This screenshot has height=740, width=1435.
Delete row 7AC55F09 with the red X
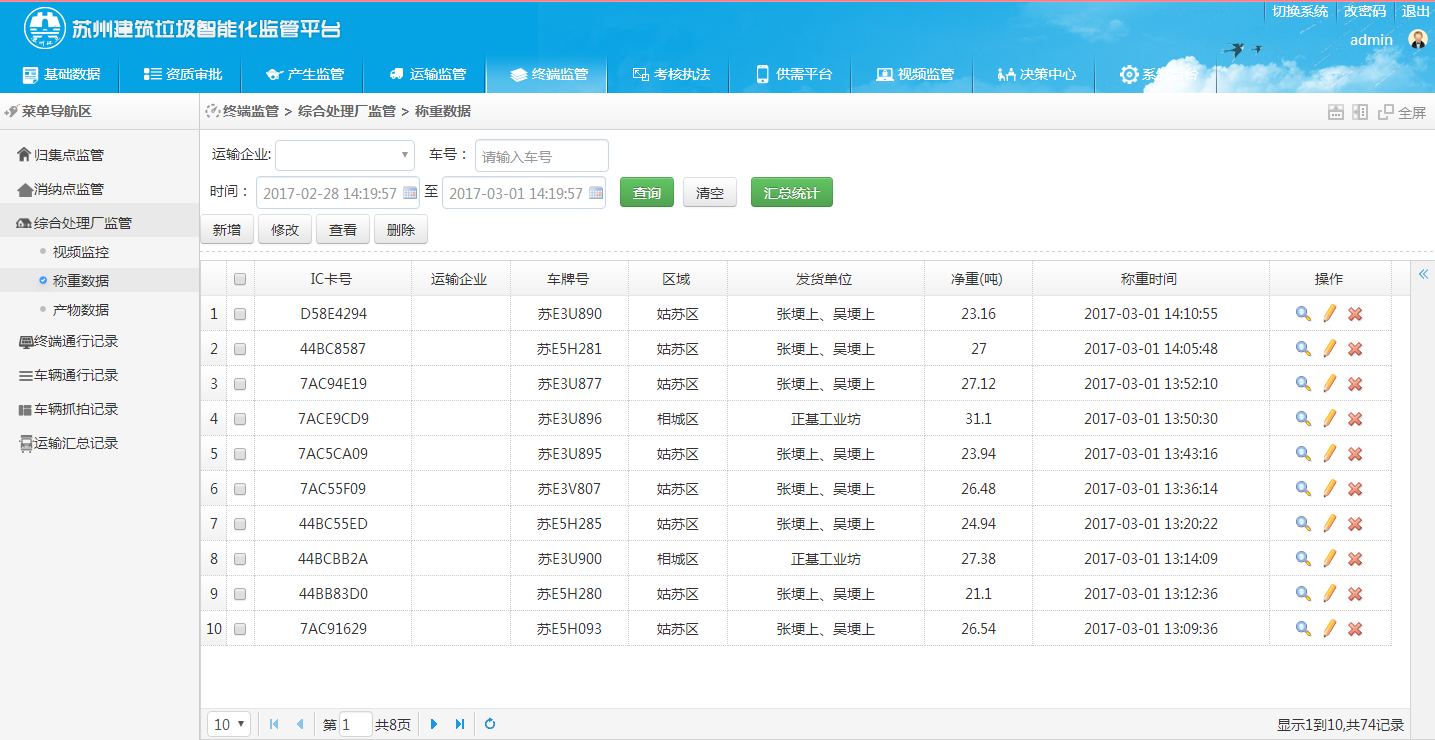[x=1355, y=489]
